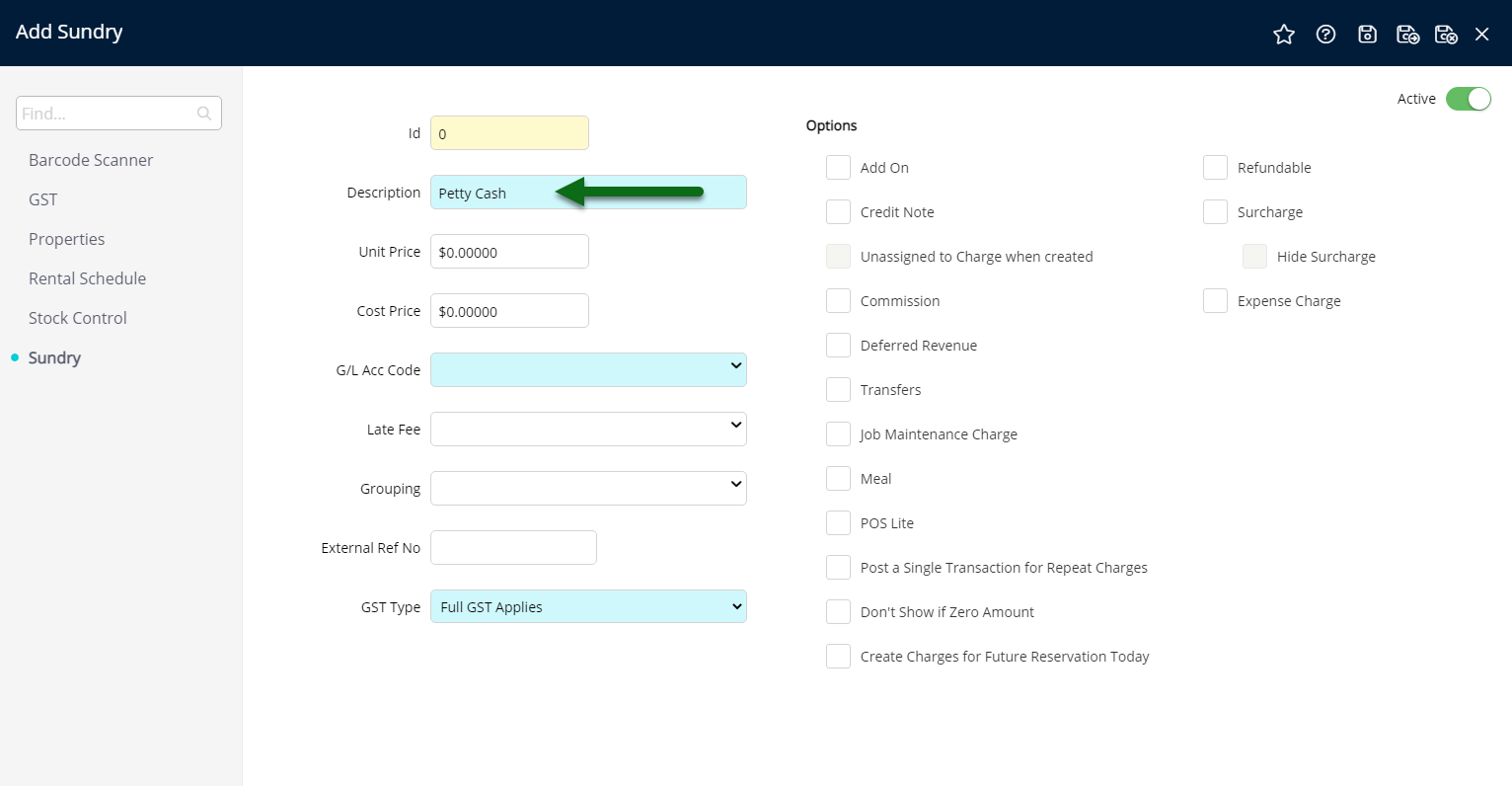The image size is (1512, 786).
Task: Enable Create Charges for Future Reservation Today
Action: click(x=838, y=656)
